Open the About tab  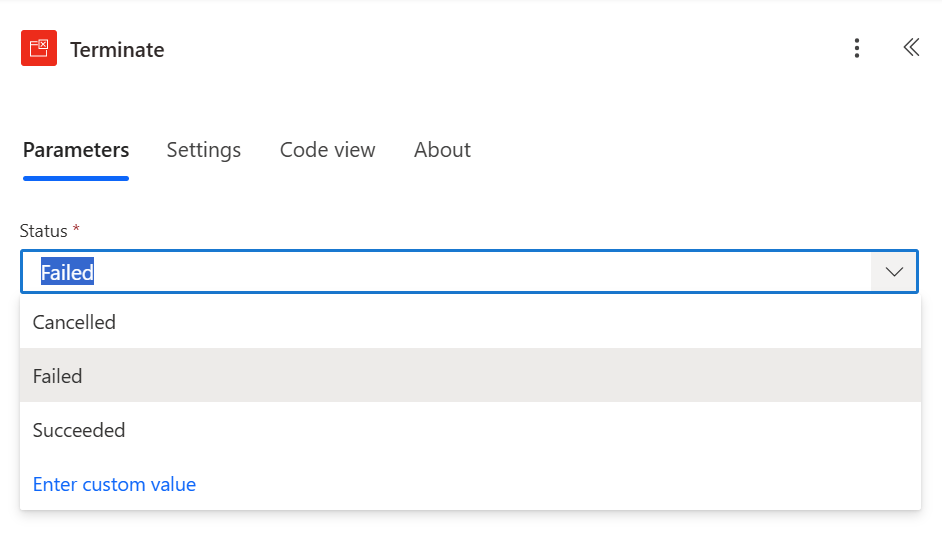click(442, 150)
